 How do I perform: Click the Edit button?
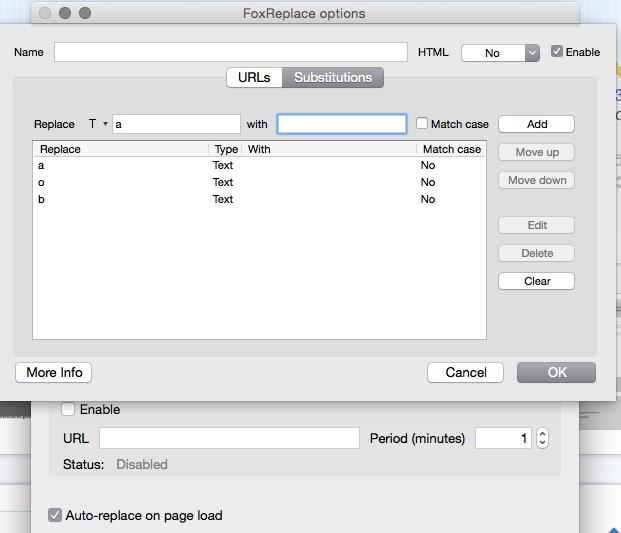pos(537,225)
